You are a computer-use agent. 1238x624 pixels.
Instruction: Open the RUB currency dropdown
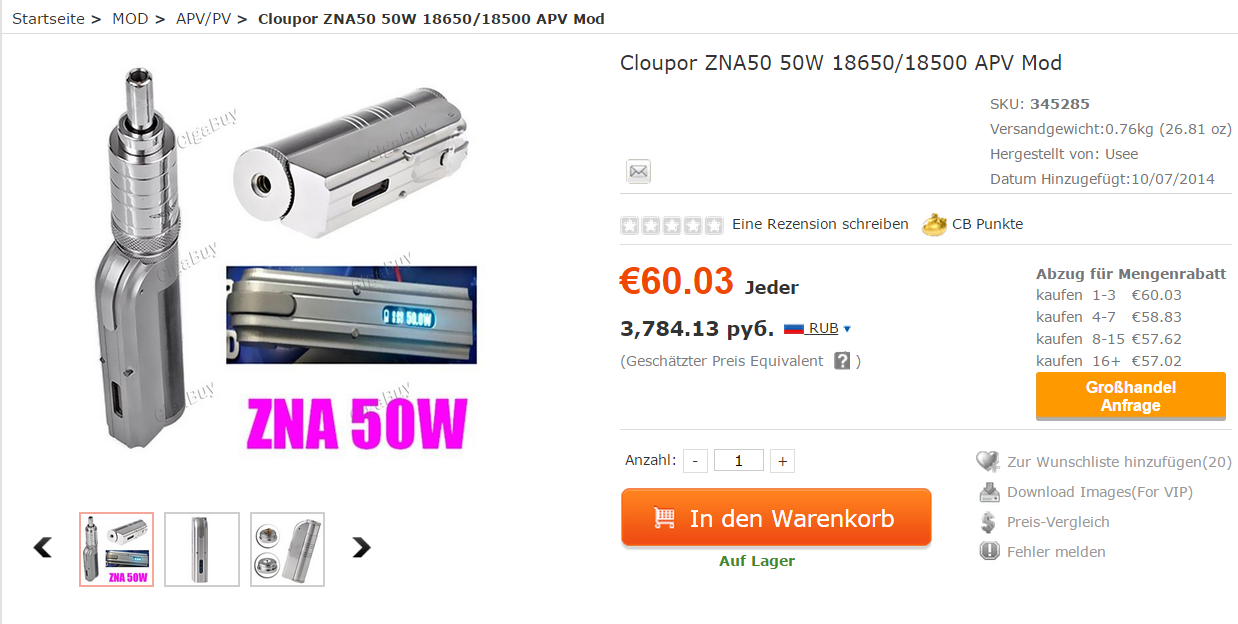[x=829, y=328]
